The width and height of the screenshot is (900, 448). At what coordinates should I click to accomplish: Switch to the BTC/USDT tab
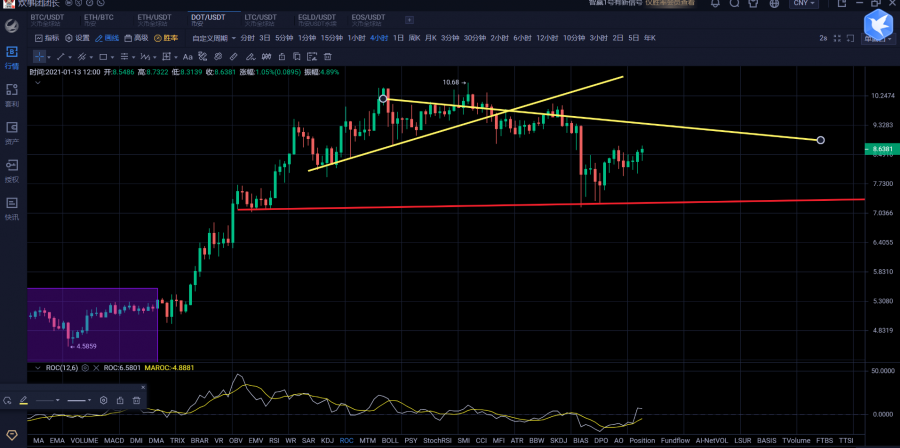click(47, 20)
